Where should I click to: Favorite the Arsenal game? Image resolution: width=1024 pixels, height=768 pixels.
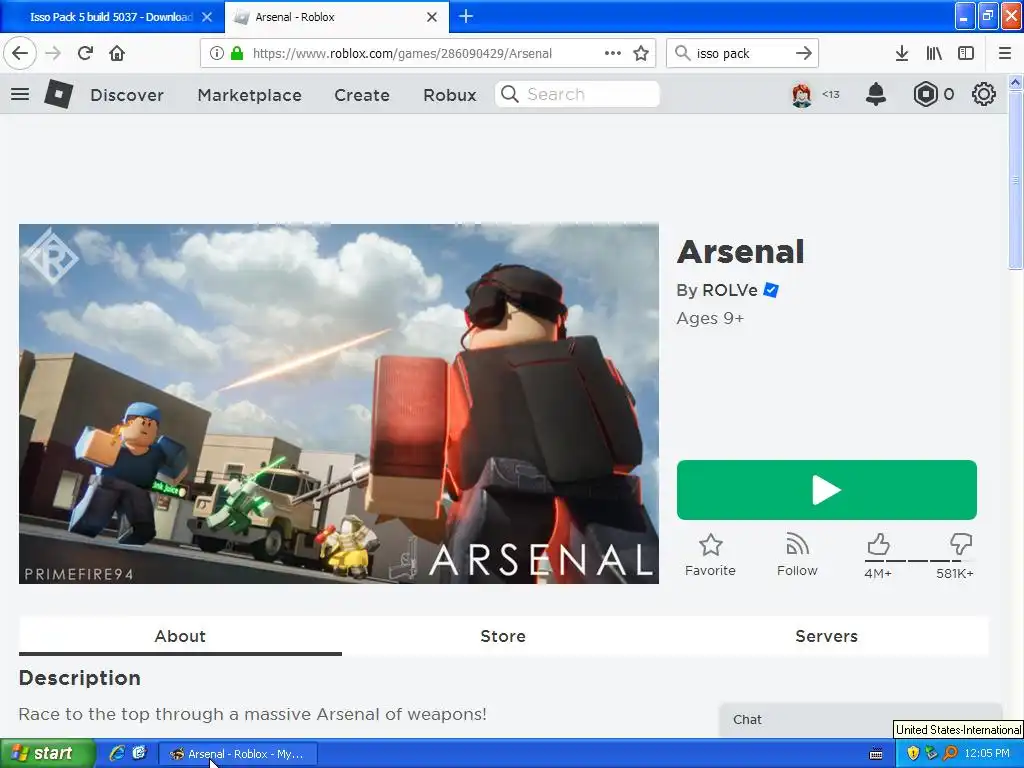(710, 555)
